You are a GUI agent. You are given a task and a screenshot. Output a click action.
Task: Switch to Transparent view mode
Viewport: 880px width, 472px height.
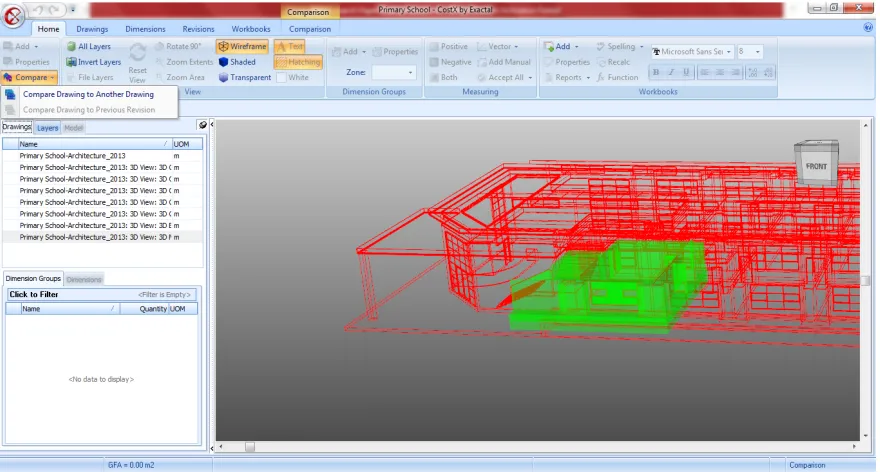(x=245, y=77)
